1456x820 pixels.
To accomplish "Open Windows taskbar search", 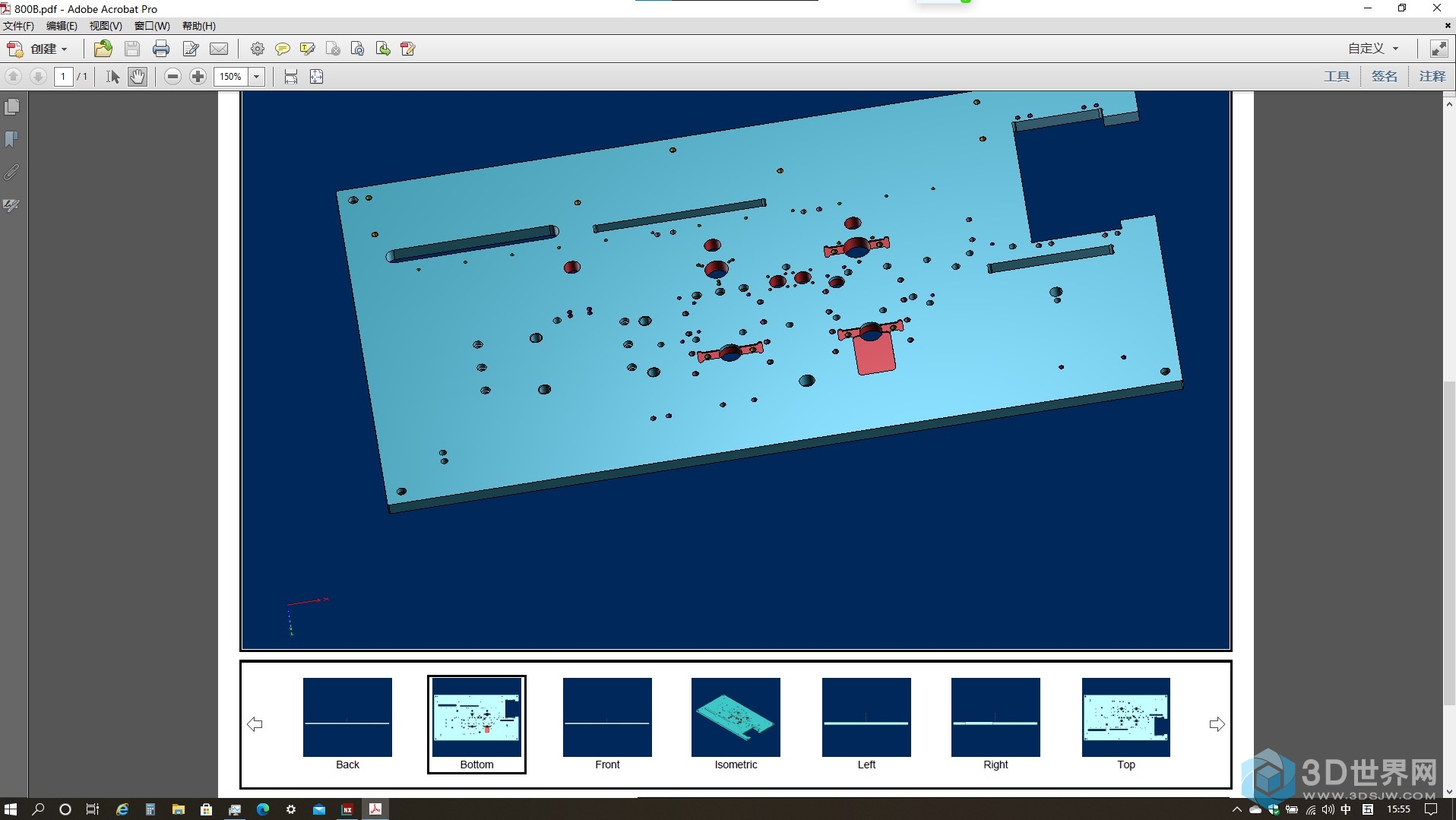I will tap(38, 809).
